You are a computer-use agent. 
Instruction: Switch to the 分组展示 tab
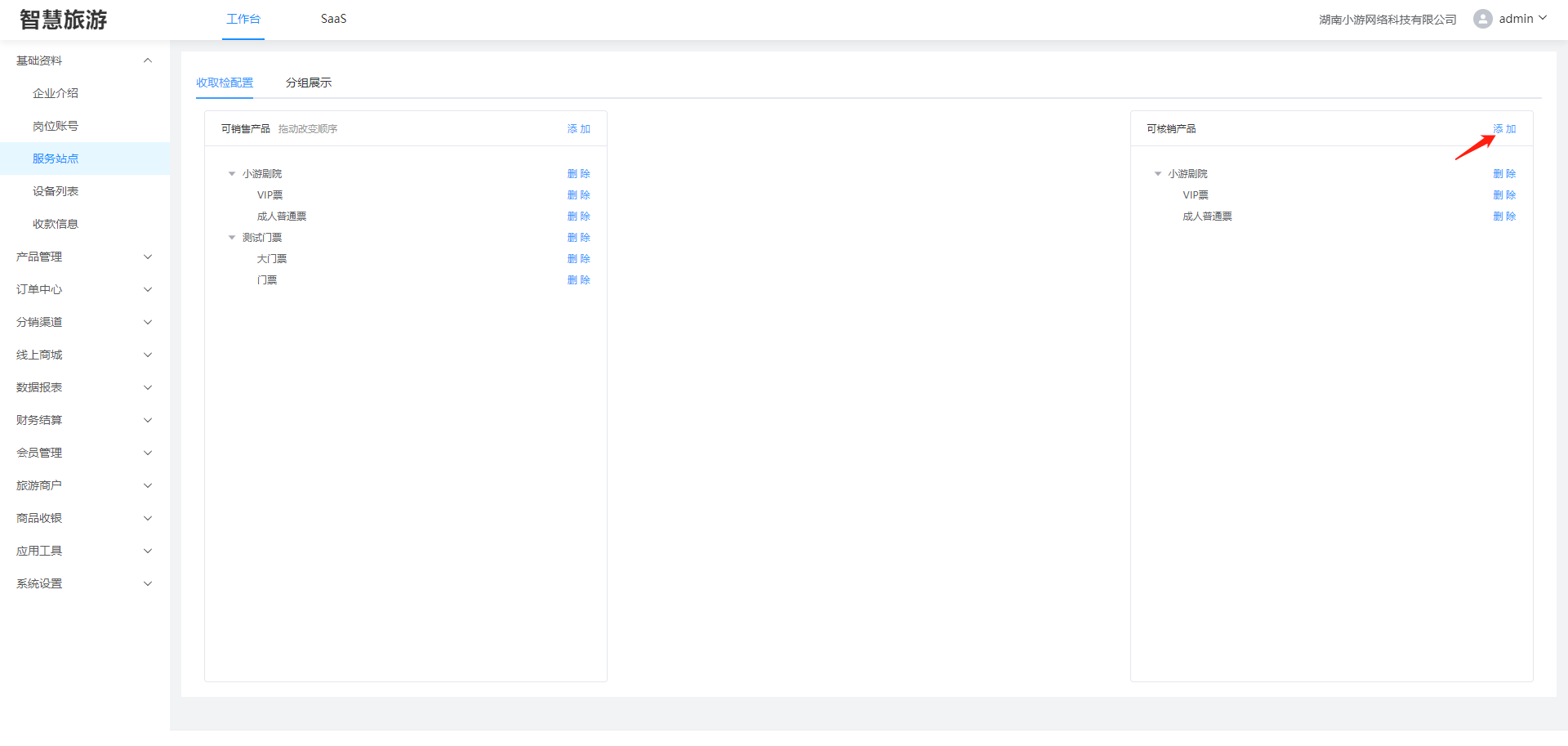coord(308,83)
